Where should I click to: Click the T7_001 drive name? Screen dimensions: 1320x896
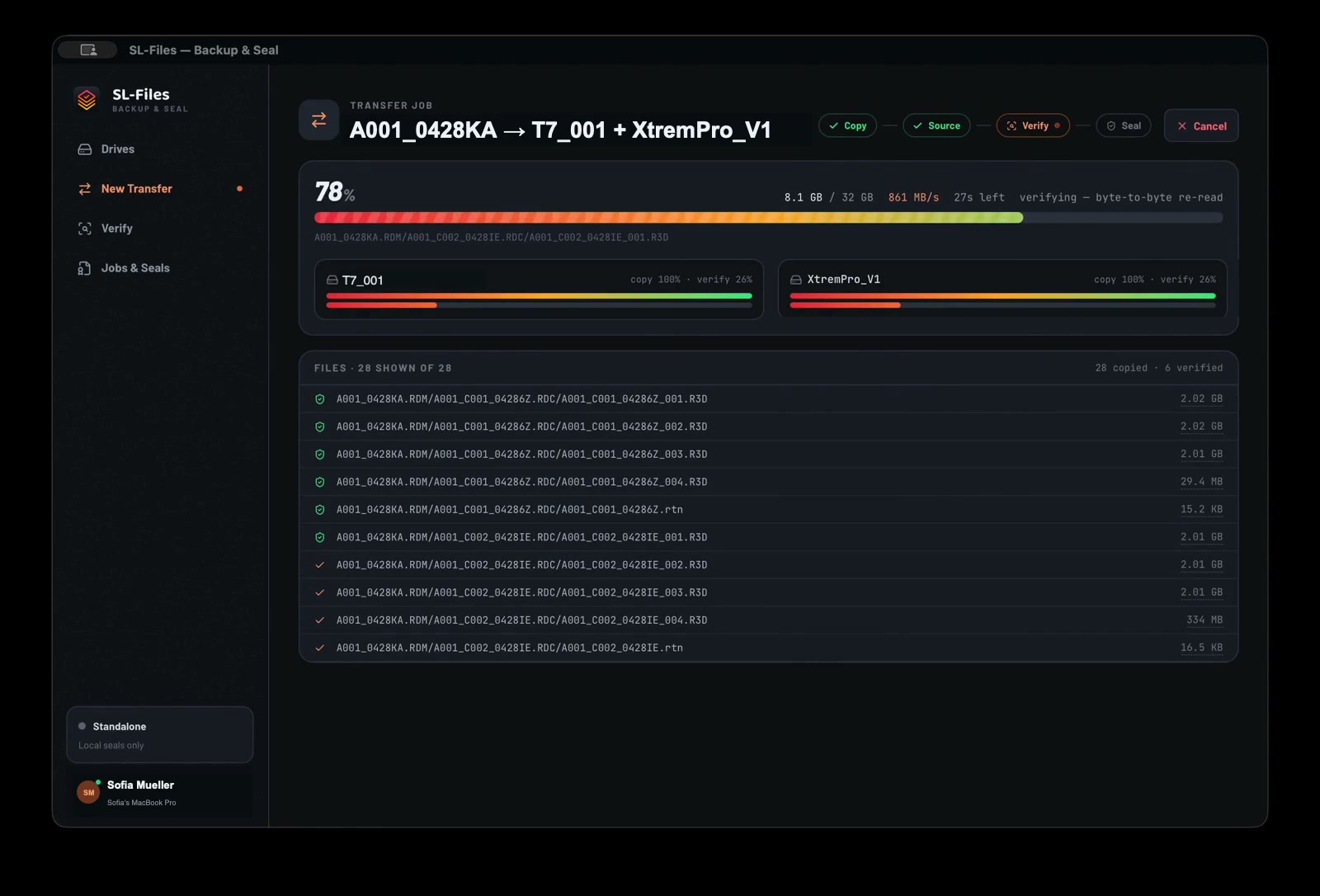pos(363,281)
